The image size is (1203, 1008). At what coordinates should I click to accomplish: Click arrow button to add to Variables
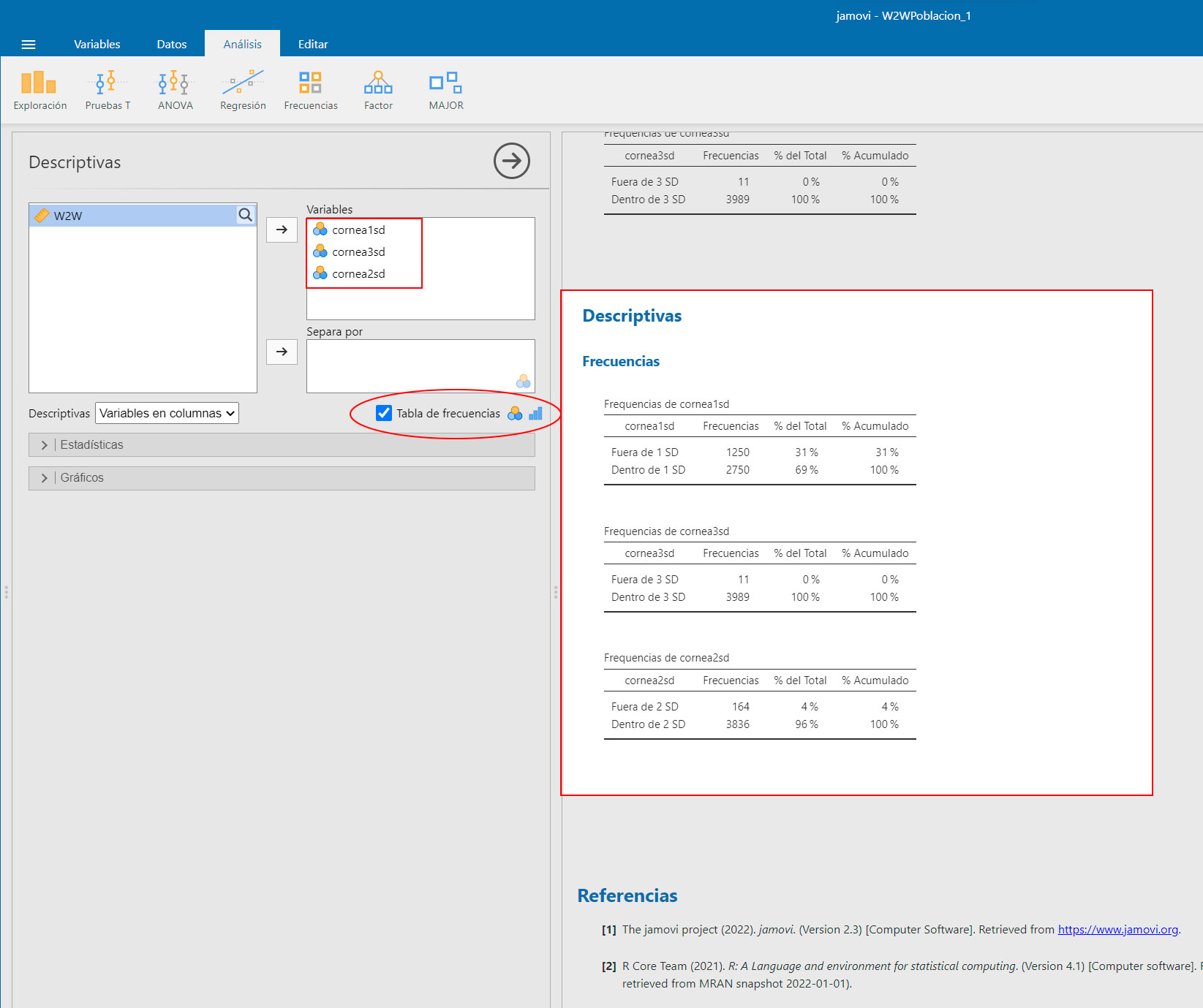pyautogui.click(x=282, y=230)
